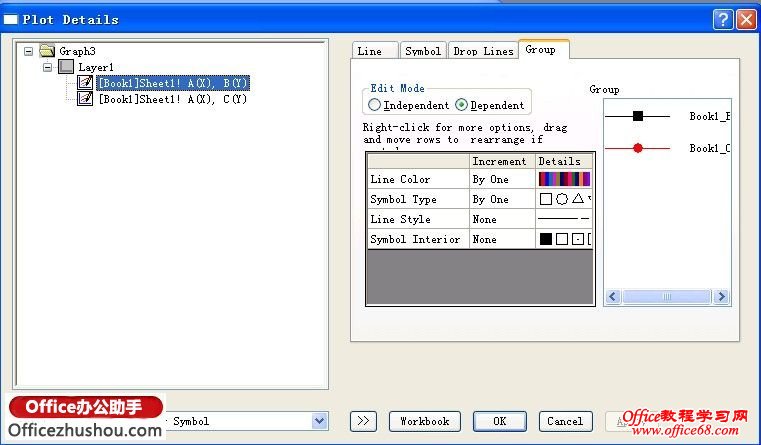The width and height of the screenshot is (761, 445).
Task: Select the Independent edit mode
Action: [374, 105]
